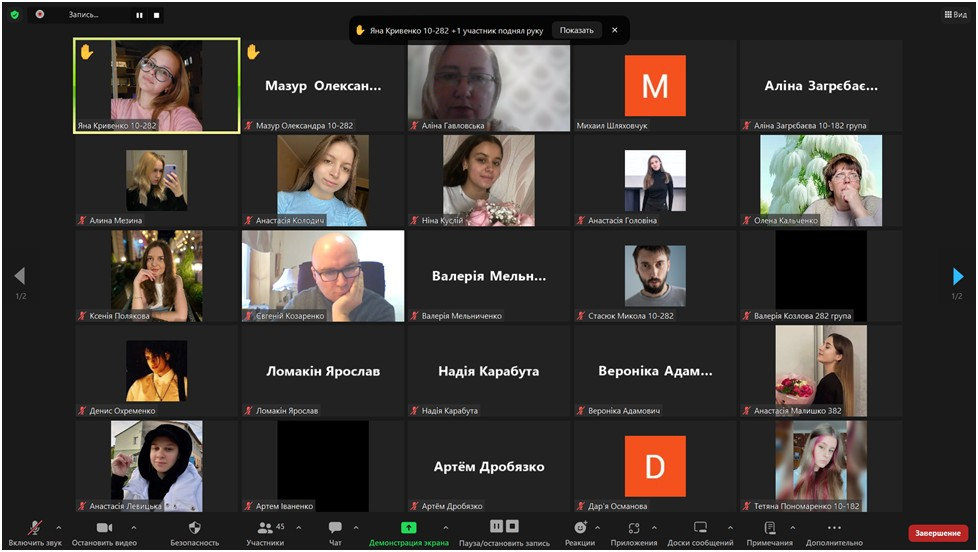Start the green share screen button
This screenshot has height=552, width=978.
coord(409,528)
